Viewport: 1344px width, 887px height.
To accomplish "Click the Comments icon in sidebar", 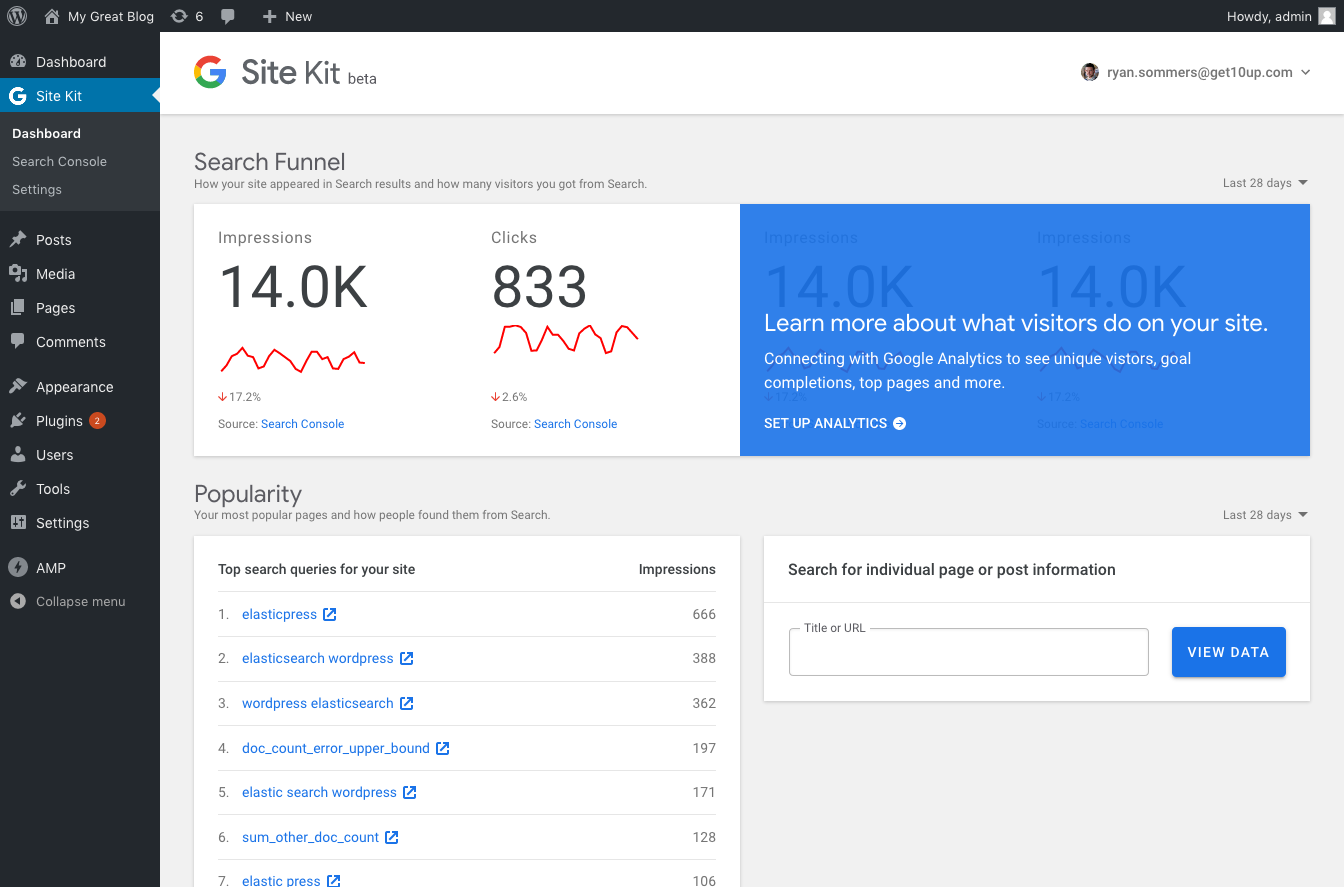I will [18, 342].
